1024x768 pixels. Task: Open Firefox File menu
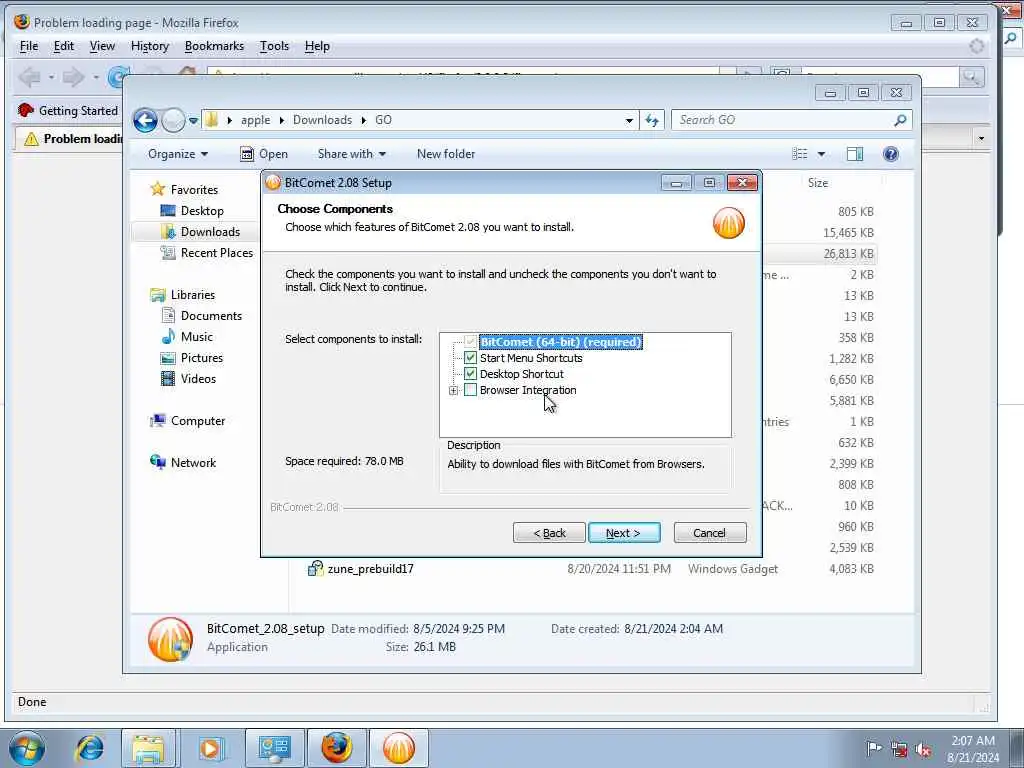click(x=29, y=46)
